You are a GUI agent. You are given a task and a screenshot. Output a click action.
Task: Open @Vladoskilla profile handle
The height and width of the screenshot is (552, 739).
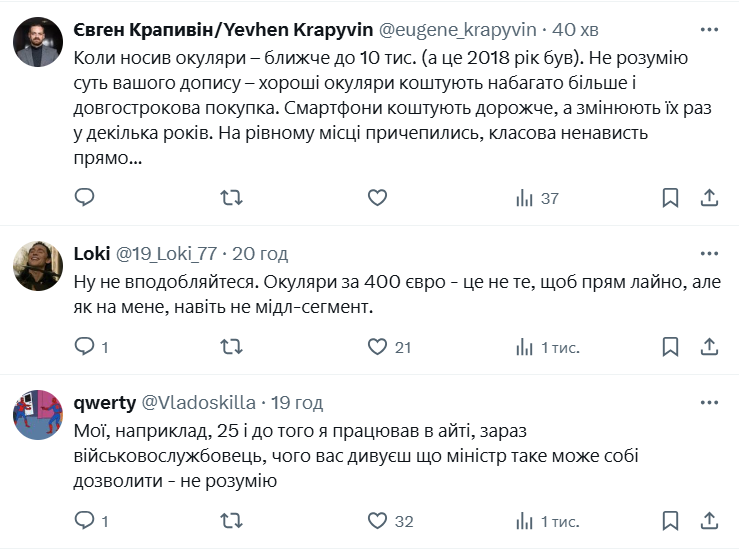coord(198,402)
